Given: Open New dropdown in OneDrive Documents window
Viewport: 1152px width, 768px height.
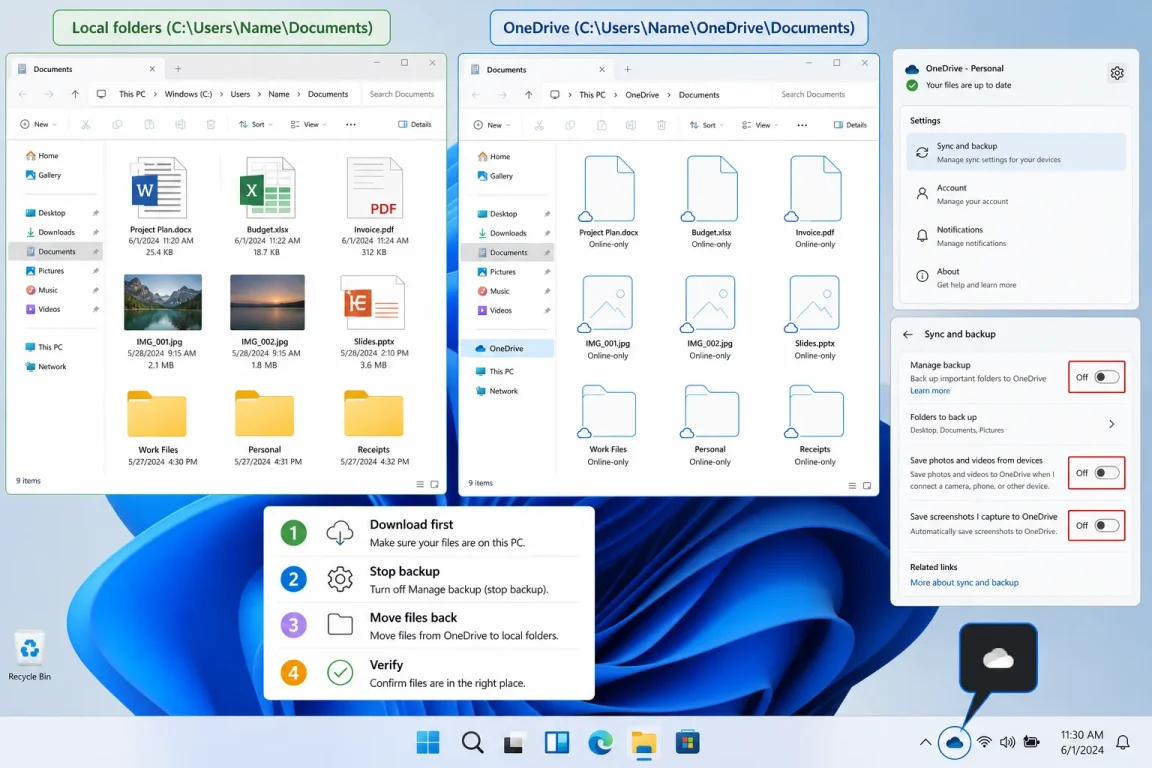Looking at the screenshot, I should click(x=492, y=125).
